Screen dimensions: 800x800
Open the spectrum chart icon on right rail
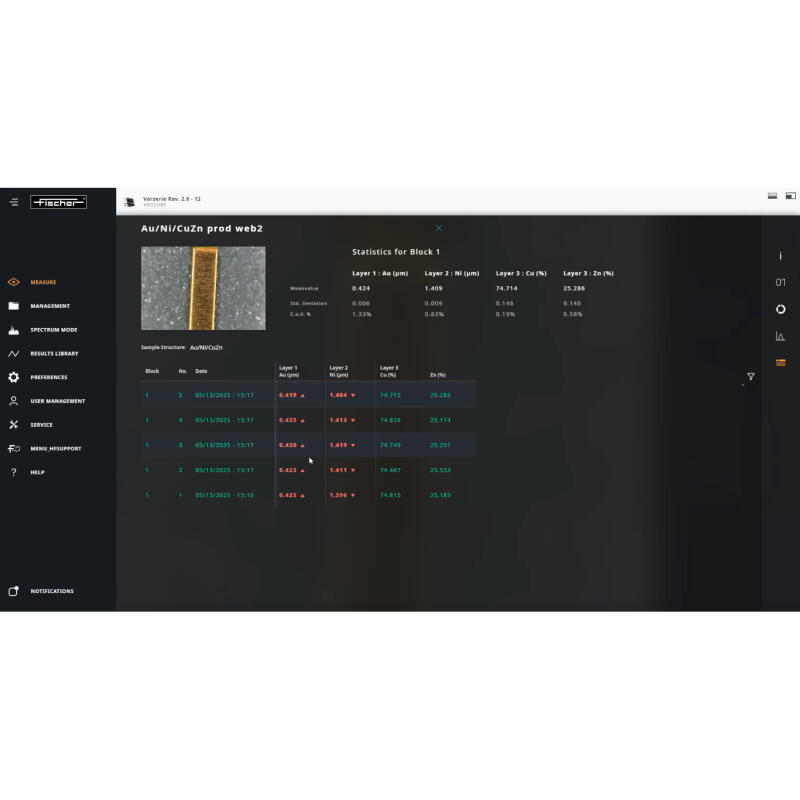click(x=780, y=336)
